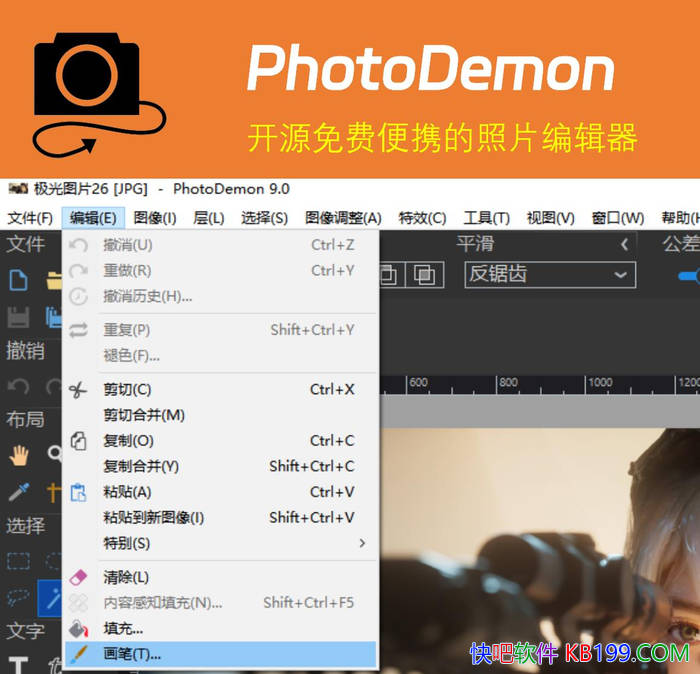Open the 图像(I) menu
Screen dimensions: 700x674
(154, 218)
